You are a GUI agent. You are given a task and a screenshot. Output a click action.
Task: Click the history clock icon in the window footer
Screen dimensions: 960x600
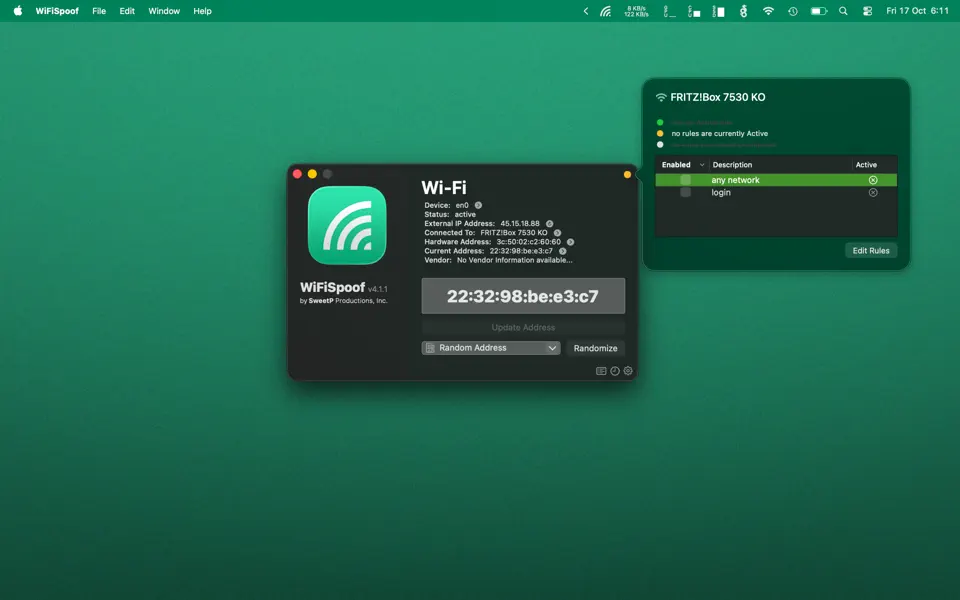click(x=614, y=371)
